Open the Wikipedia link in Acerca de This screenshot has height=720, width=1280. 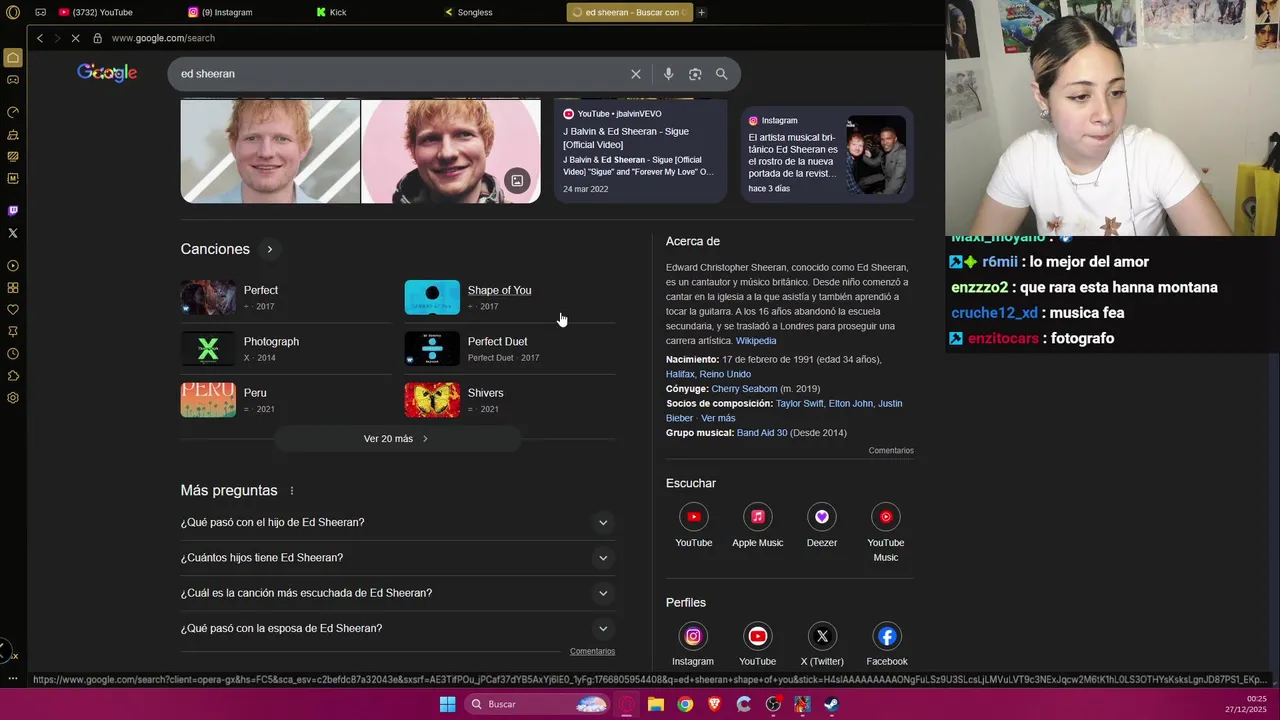pos(756,341)
